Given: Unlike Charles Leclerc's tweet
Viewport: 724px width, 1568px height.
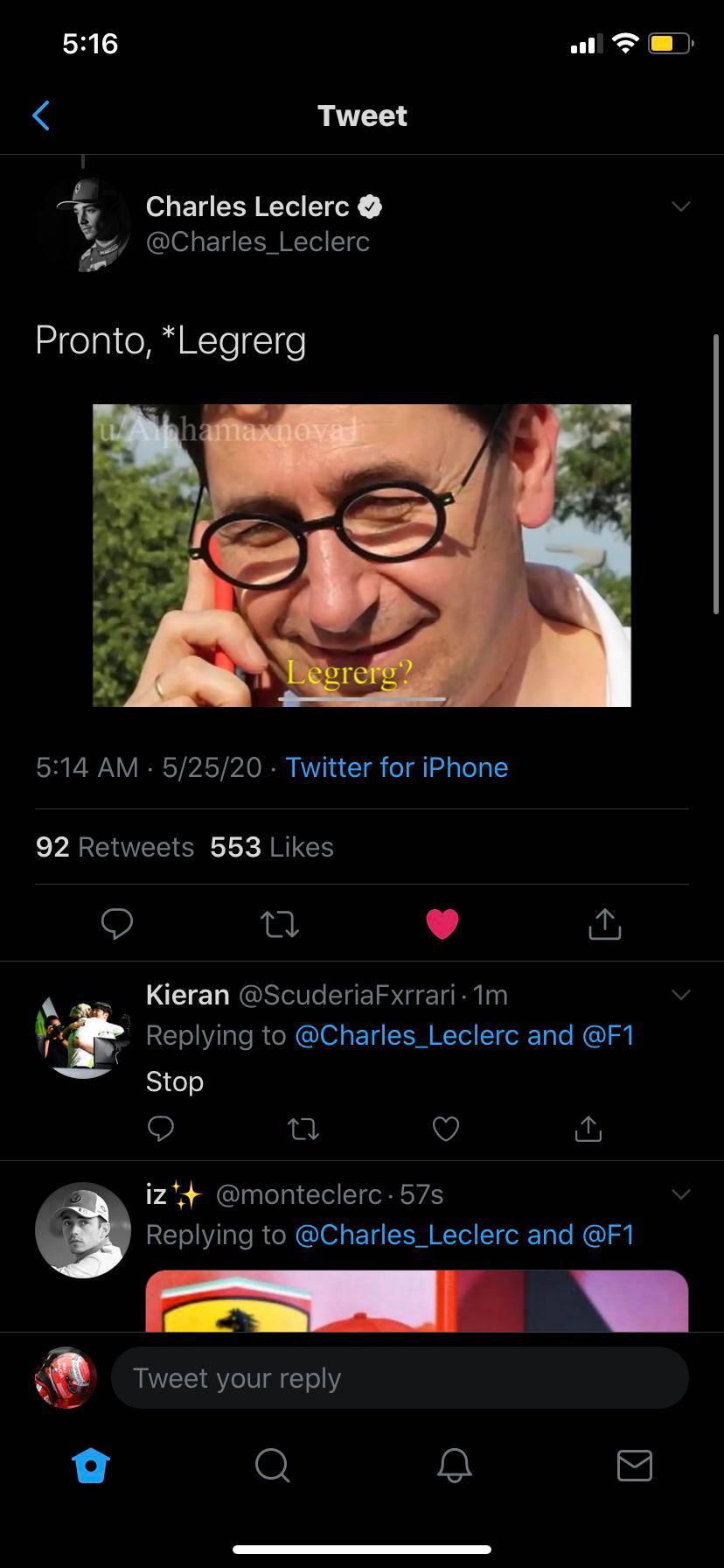Looking at the screenshot, I should [x=442, y=923].
